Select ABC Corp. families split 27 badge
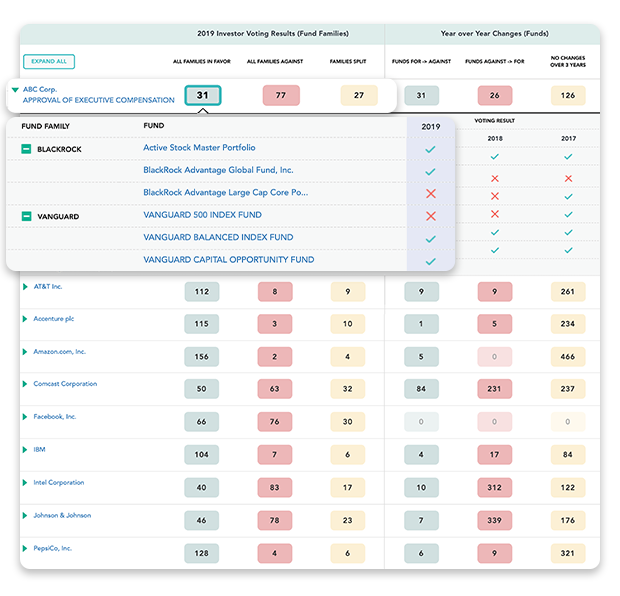 tap(359, 95)
